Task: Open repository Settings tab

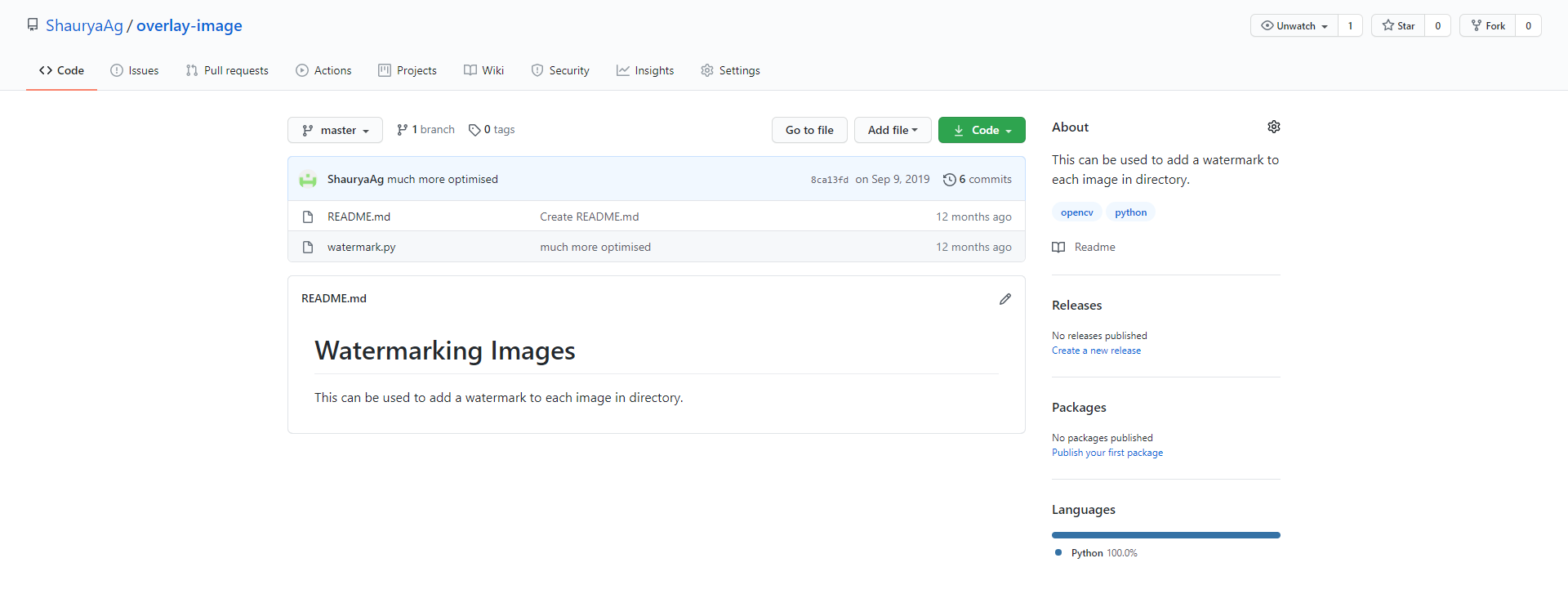Action: [730, 70]
